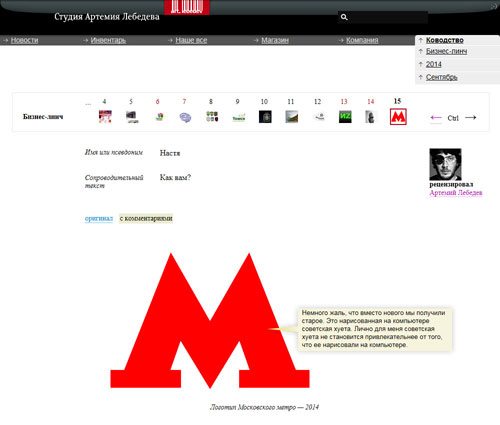
Task: Open the landscape thumbnail number 11
Action: pyautogui.click(x=292, y=117)
